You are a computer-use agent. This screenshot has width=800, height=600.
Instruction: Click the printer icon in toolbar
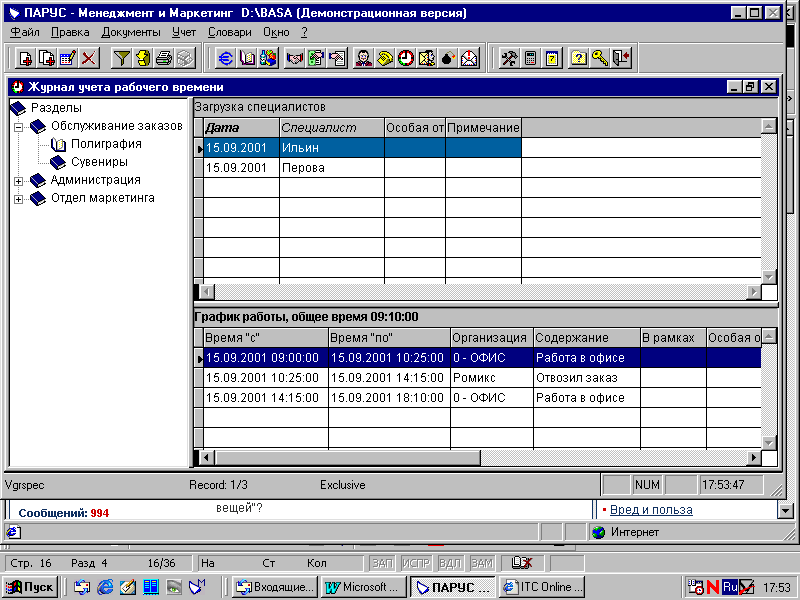[164, 58]
